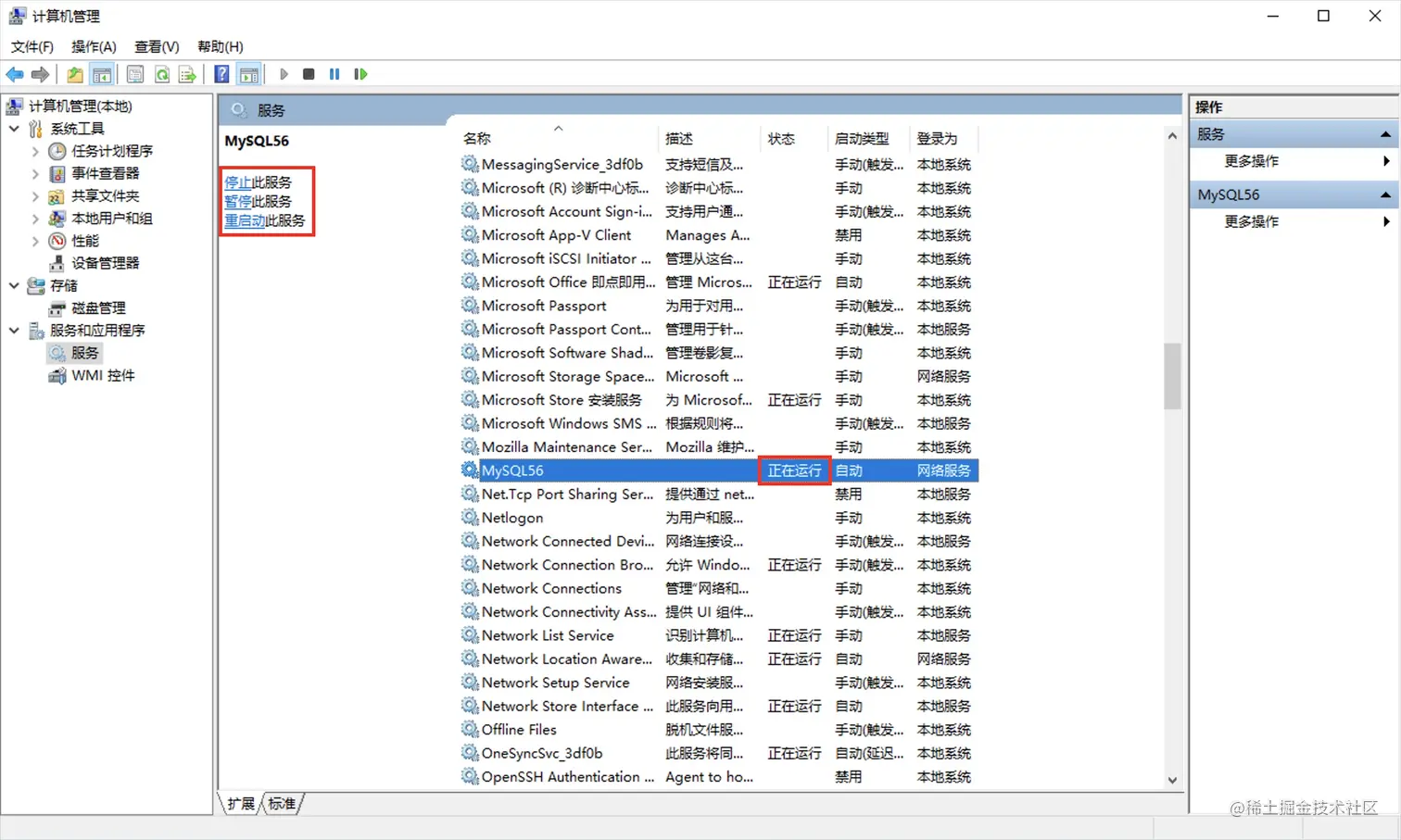The height and width of the screenshot is (840, 1401).
Task: Collapse the MySQL56 section in the 操作 pane
Action: click(1385, 194)
